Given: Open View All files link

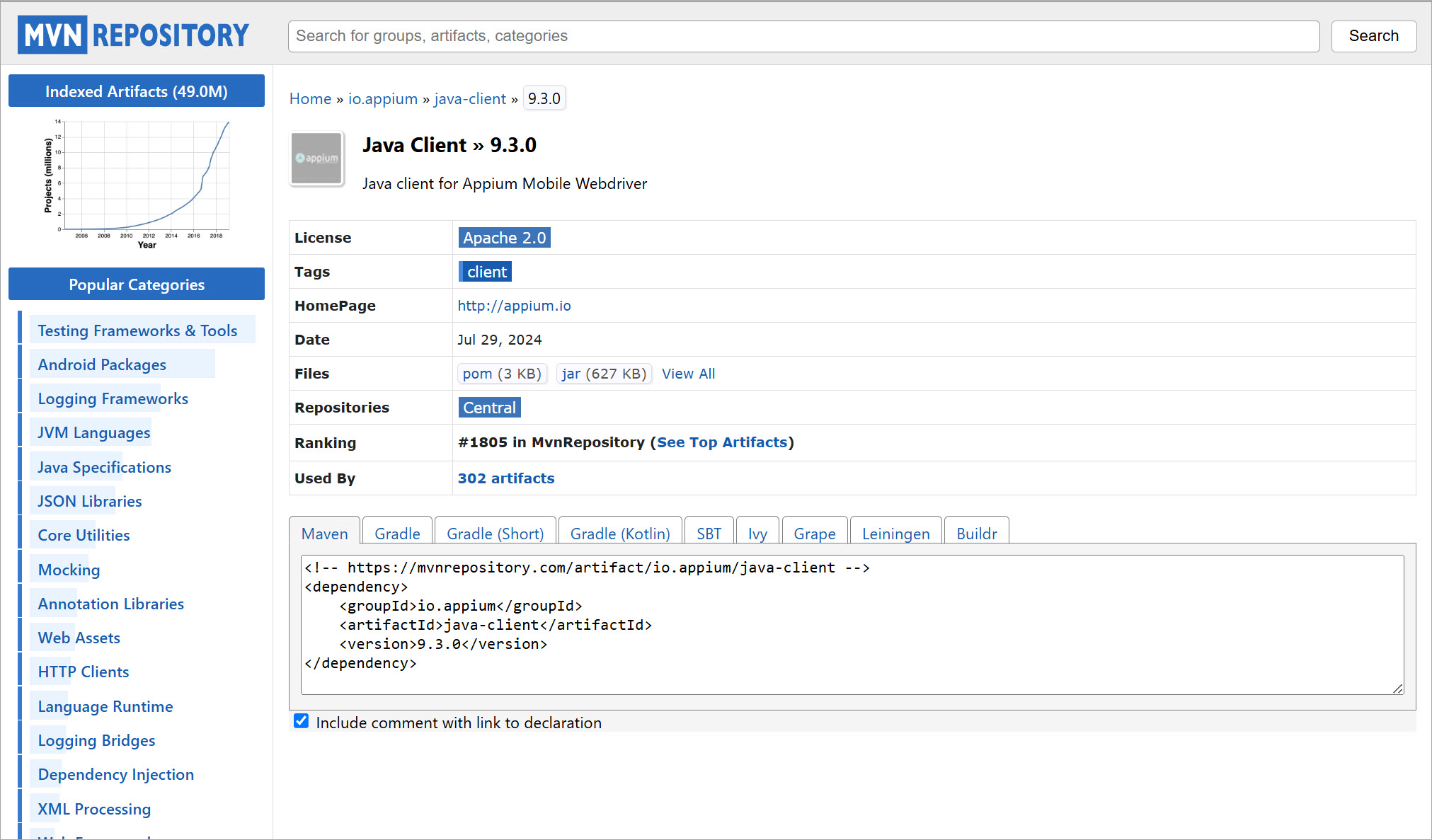Looking at the screenshot, I should (x=688, y=374).
